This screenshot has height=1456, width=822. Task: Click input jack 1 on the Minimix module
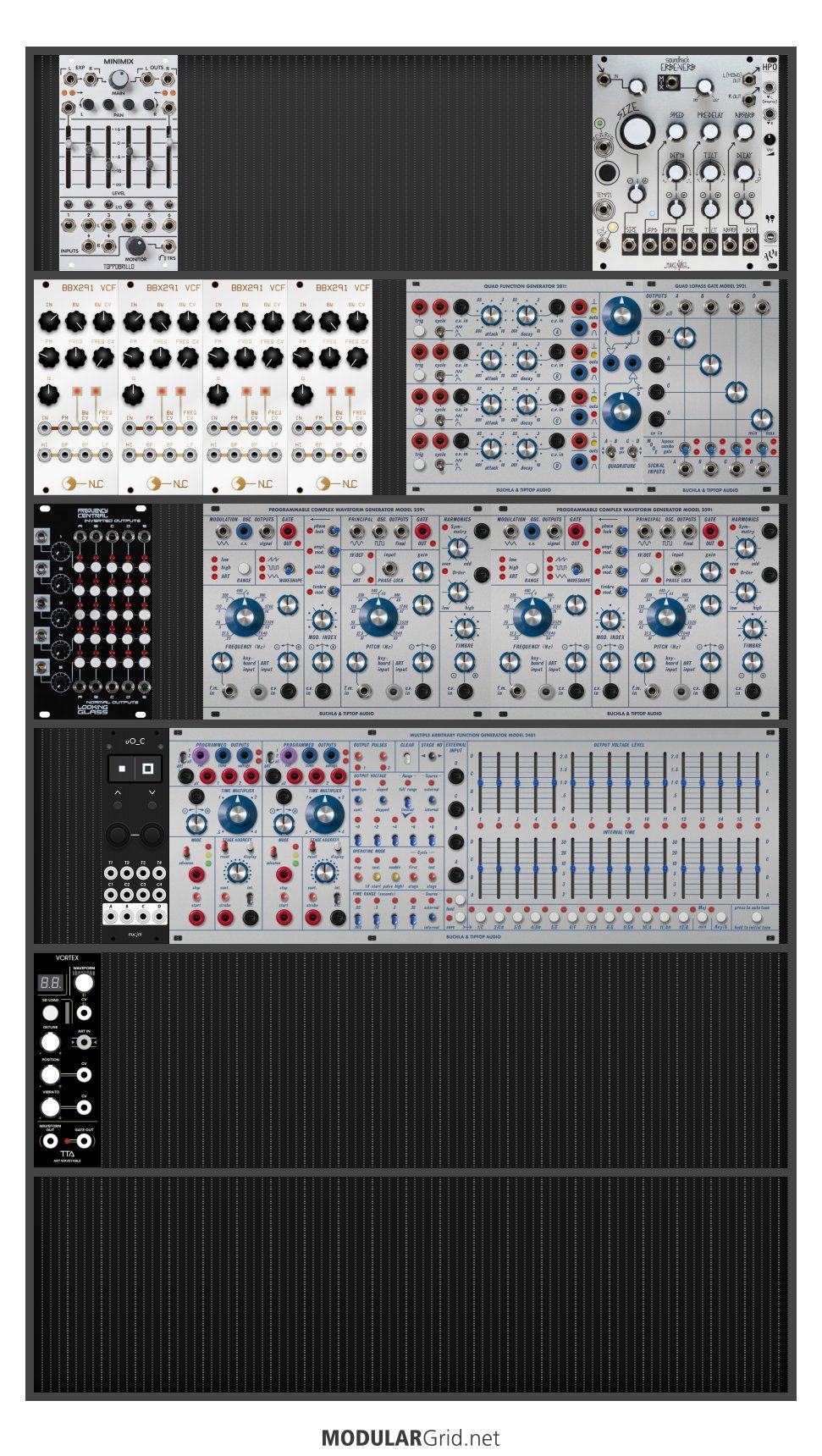[68, 226]
